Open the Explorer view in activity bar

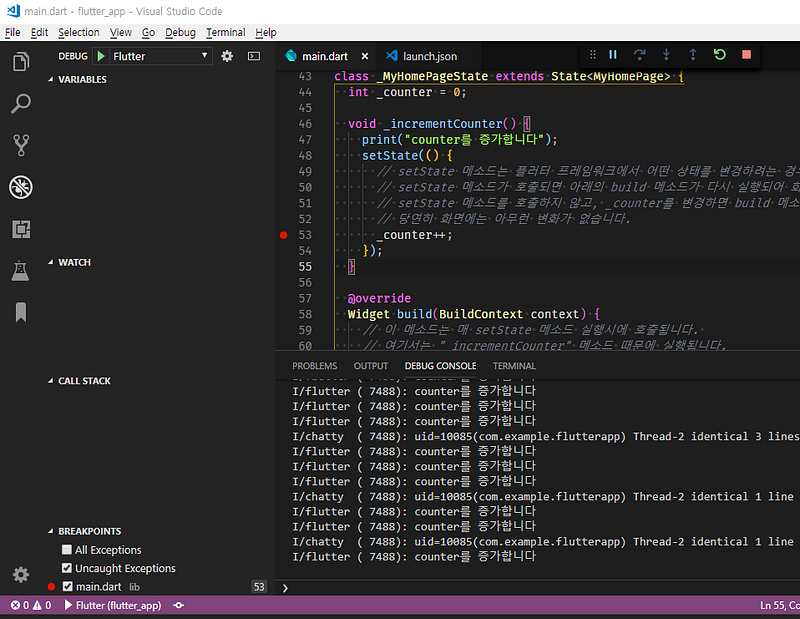pyautogui.click(x=20, y=62)
